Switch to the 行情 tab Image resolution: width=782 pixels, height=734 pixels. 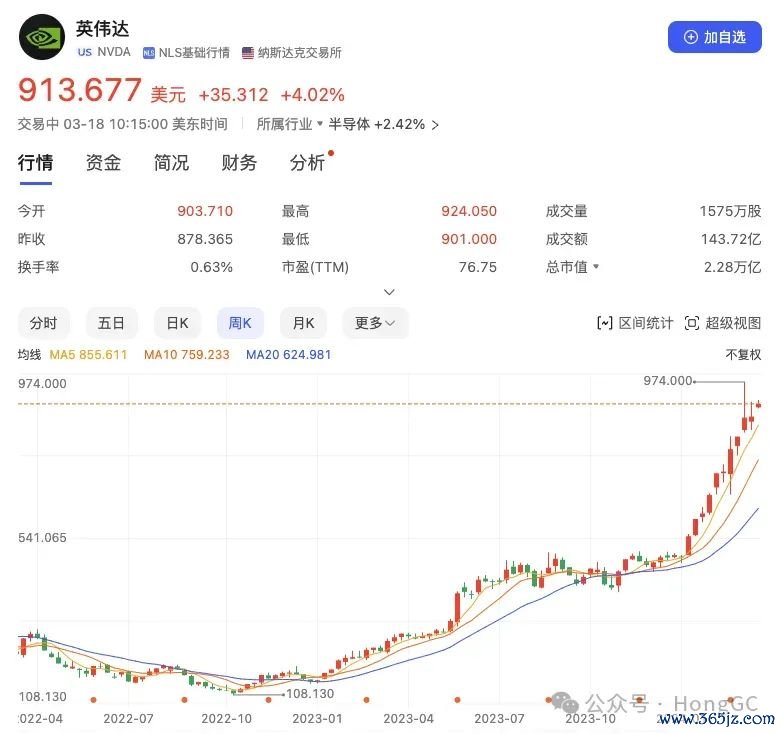[35, 163]
